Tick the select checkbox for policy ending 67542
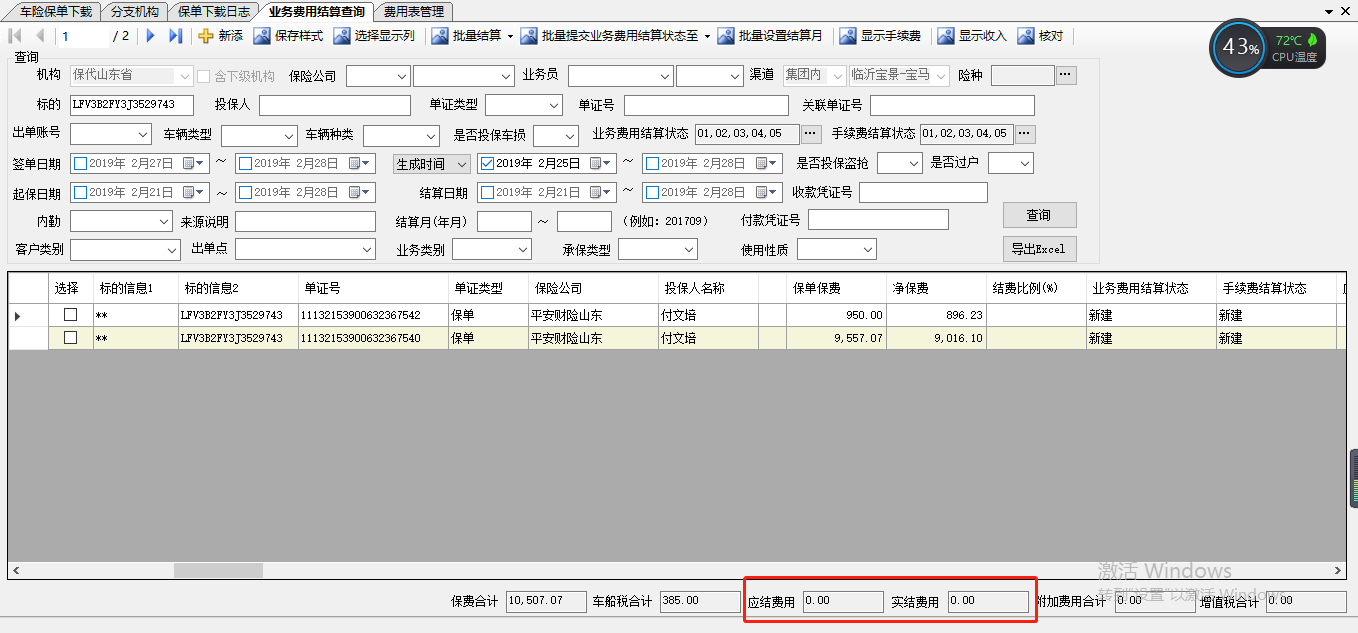This screenshot has height=633, width=1358. point(70,315)
